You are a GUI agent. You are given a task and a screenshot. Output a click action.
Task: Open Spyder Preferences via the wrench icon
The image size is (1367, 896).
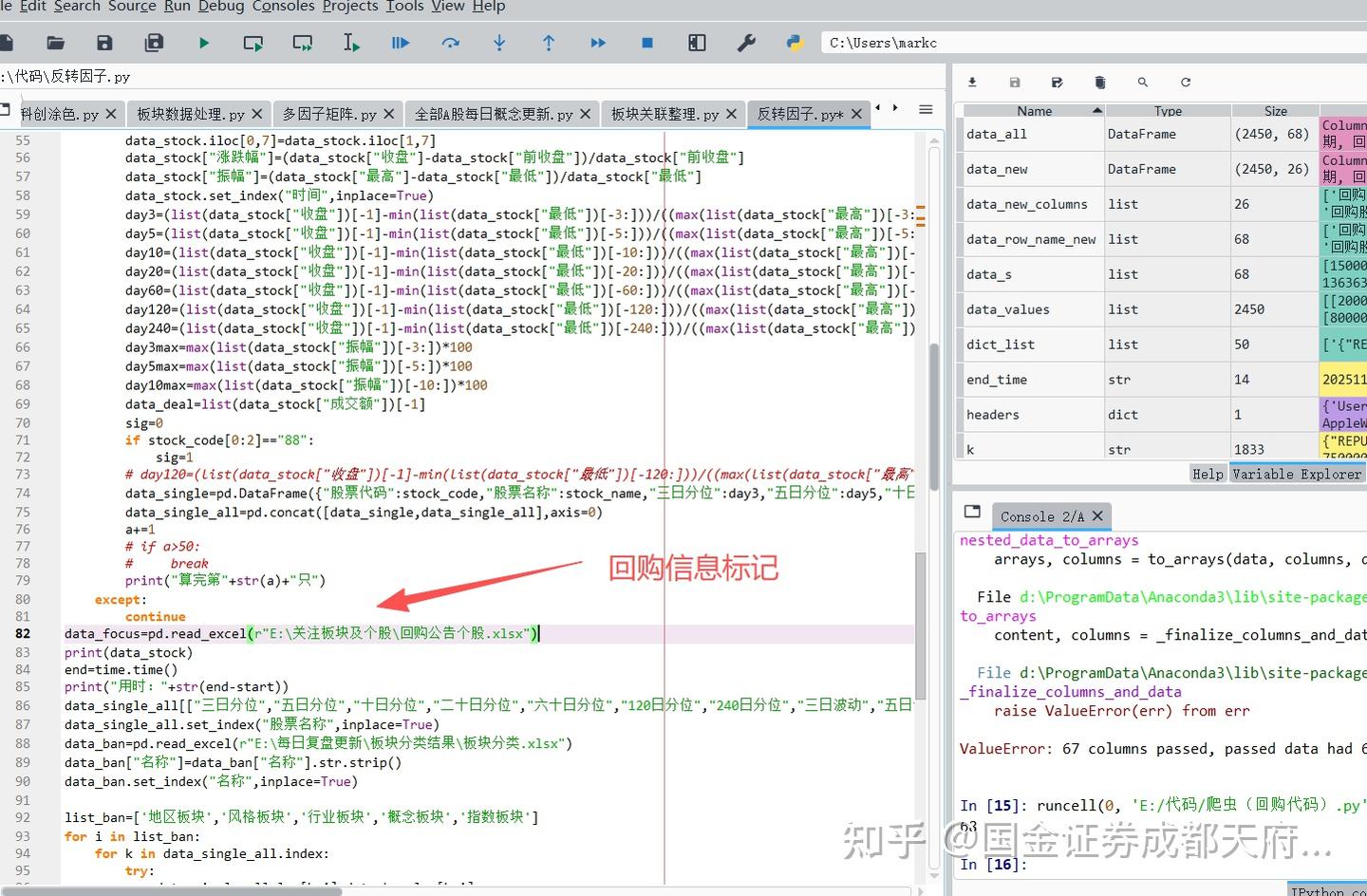click(746, 42)
